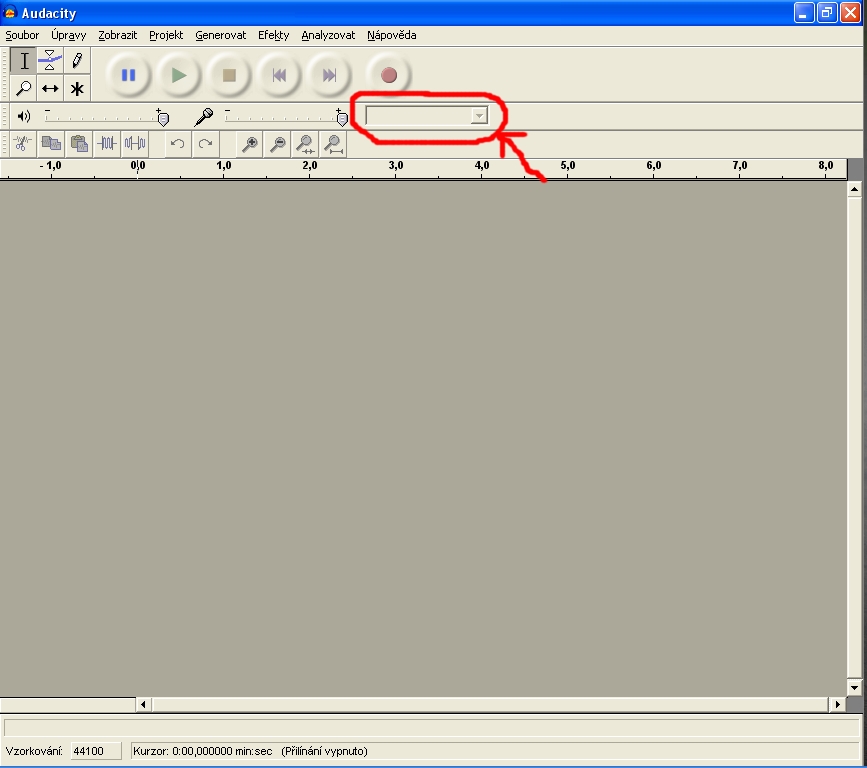Open the Projekt menu
867x768 pixels.
click(166, 35)
